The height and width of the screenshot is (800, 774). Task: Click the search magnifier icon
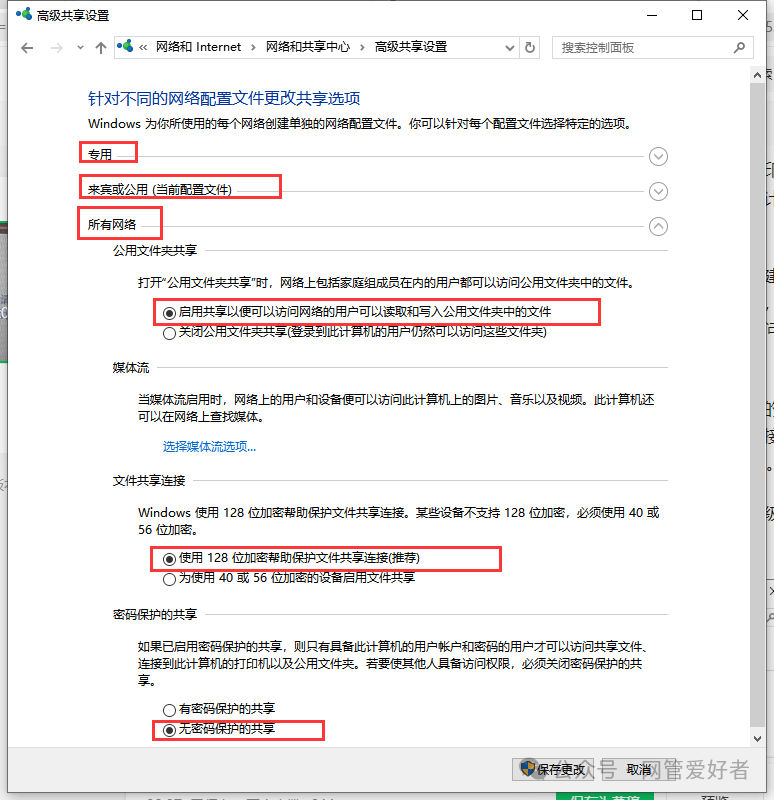pos(739,48)
